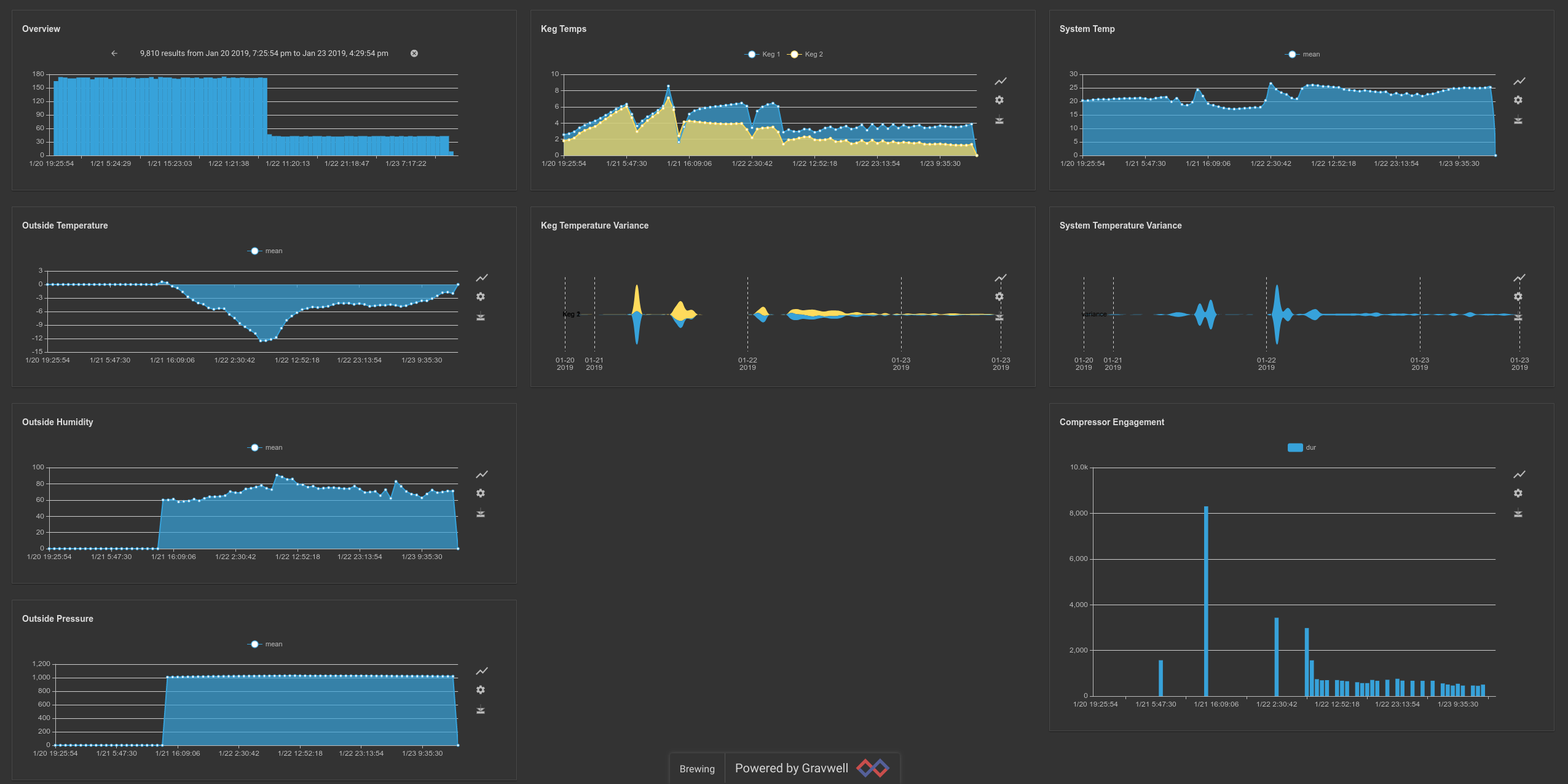This screenshot has width=1568, height=784.
Task: Download Outside Humidity chart data
Action: [x=481, y=513]
